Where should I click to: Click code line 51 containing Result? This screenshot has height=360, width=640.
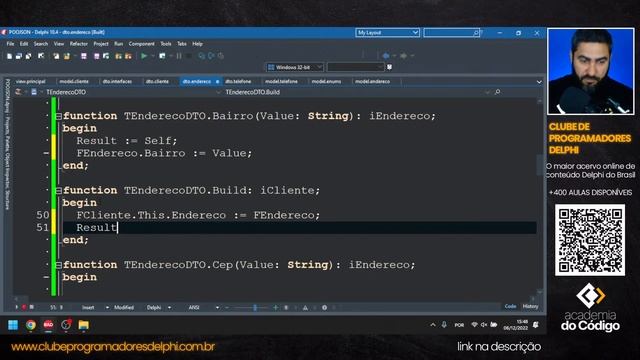click(300, 228)
